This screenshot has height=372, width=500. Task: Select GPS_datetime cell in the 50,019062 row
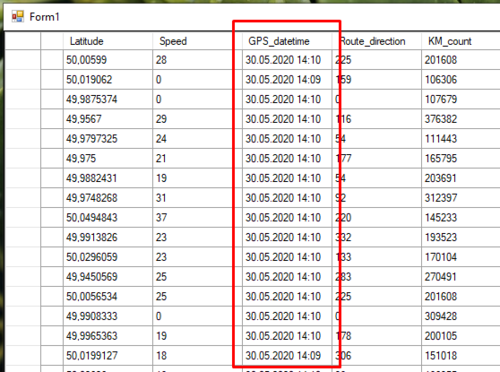pos(287,80)
